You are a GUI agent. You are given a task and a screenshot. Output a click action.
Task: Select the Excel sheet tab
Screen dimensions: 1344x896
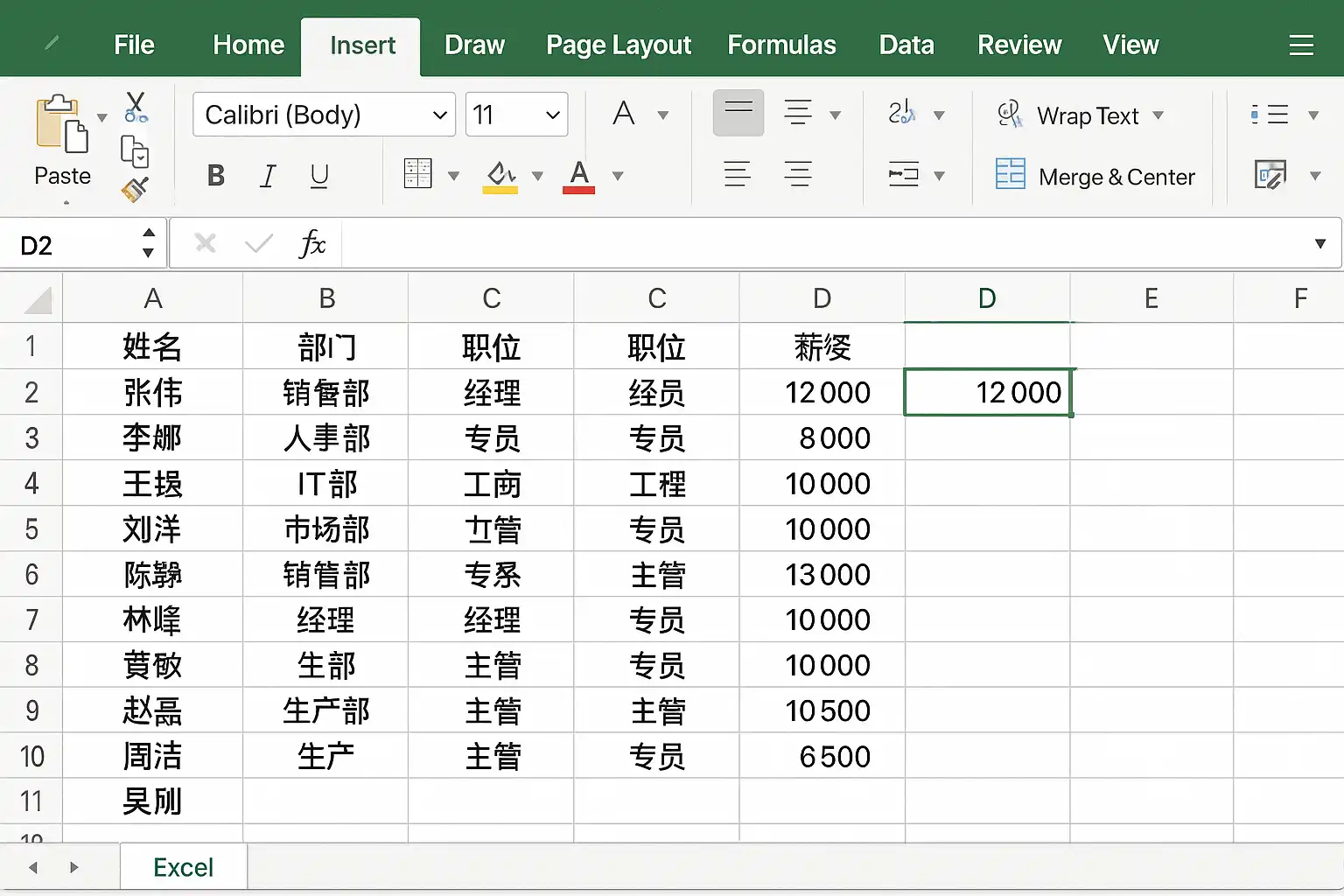(x=183, y=867)
